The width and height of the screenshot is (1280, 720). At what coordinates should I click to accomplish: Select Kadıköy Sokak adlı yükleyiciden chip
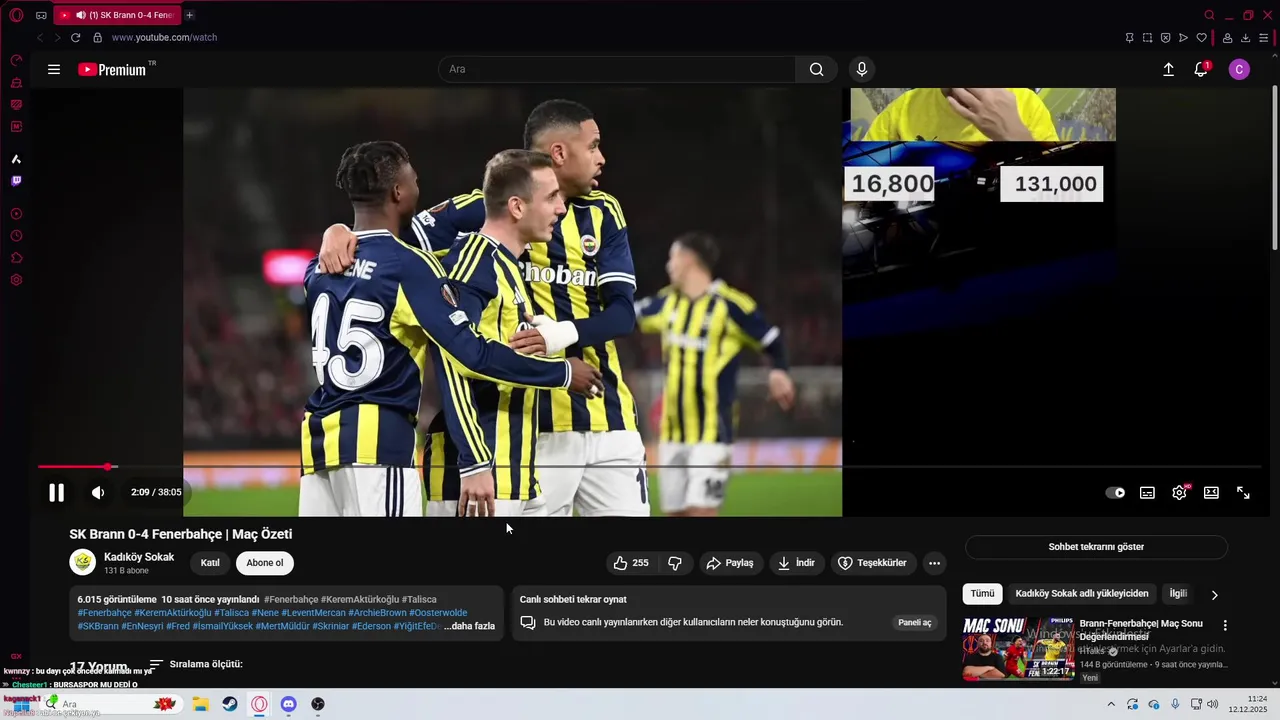click(1082, 594)
